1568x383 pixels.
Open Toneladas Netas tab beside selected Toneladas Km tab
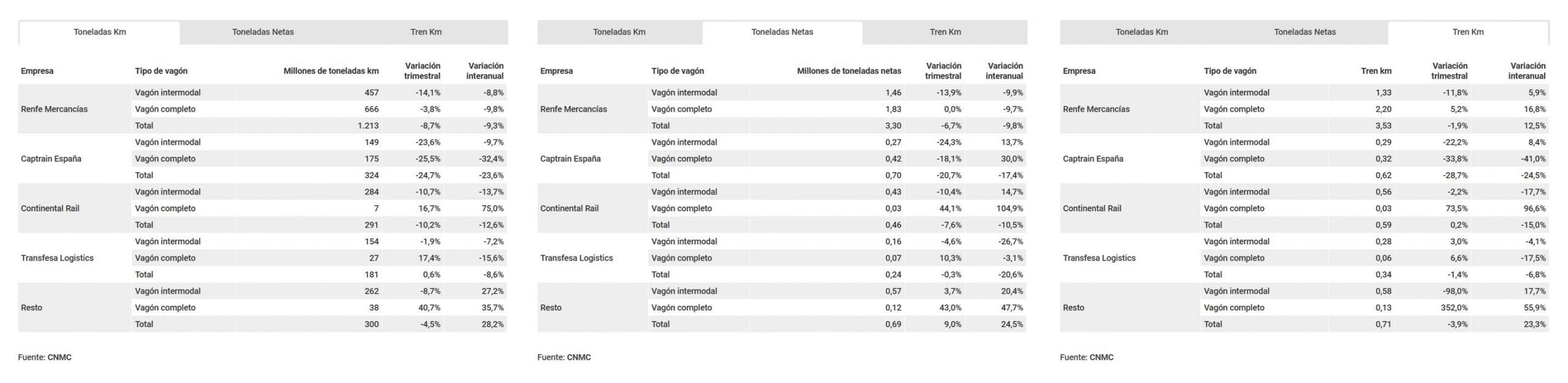pos(263,32)
